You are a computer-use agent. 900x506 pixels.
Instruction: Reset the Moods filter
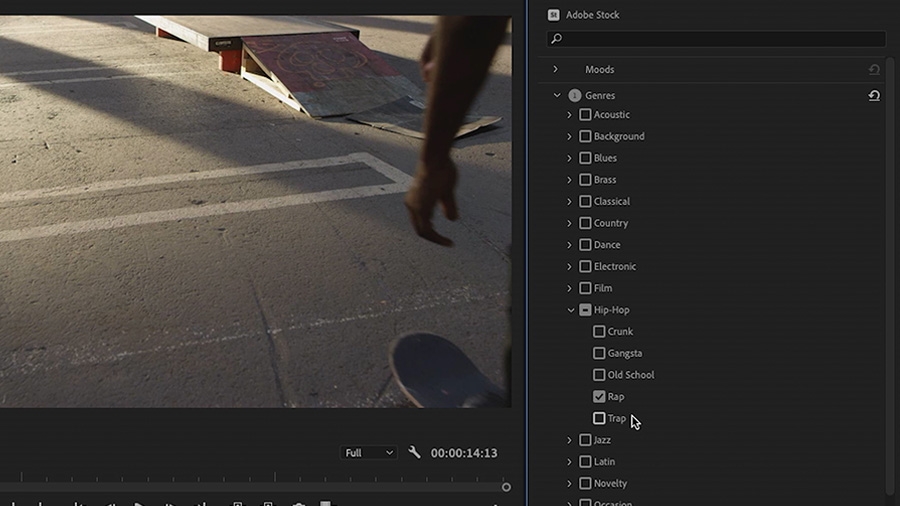tap(874, 69)
